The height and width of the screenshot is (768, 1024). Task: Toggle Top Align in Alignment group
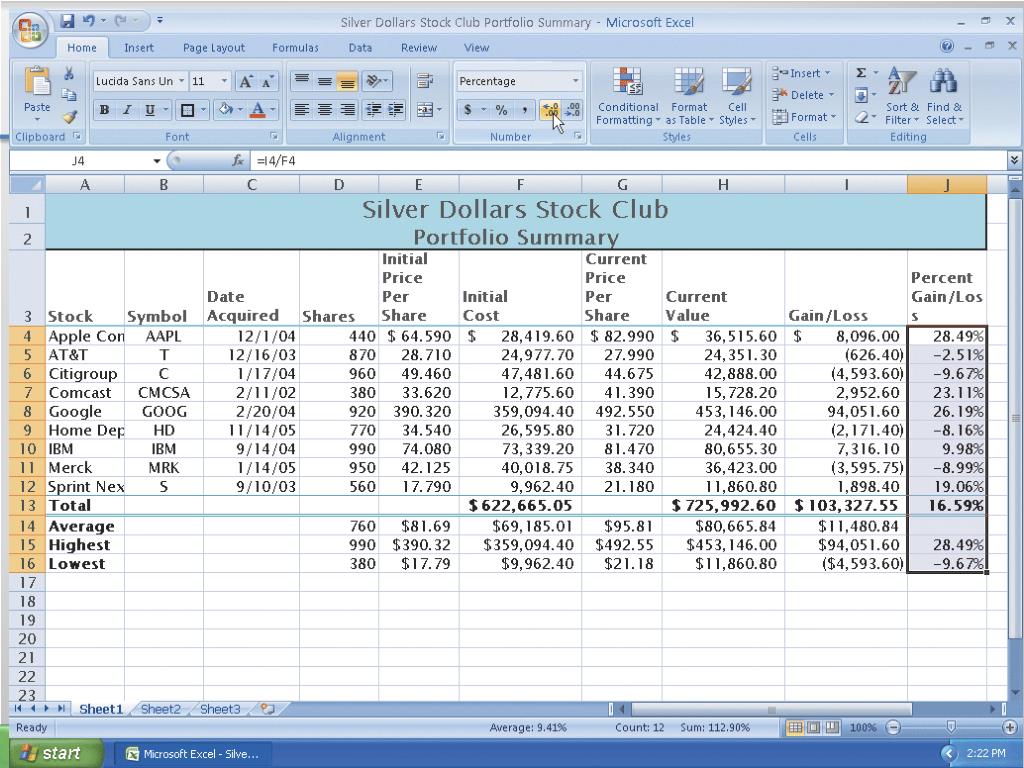coord(302,80)
